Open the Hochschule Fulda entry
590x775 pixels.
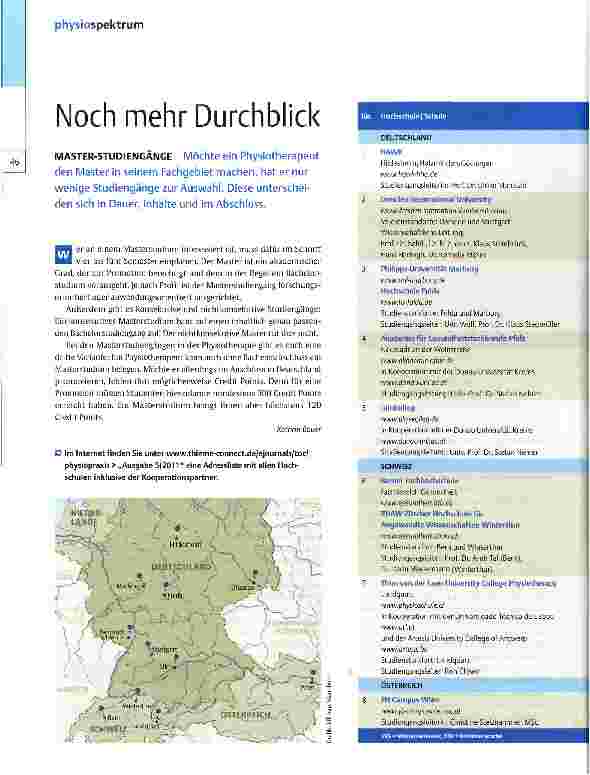click(x=410, y=291)
